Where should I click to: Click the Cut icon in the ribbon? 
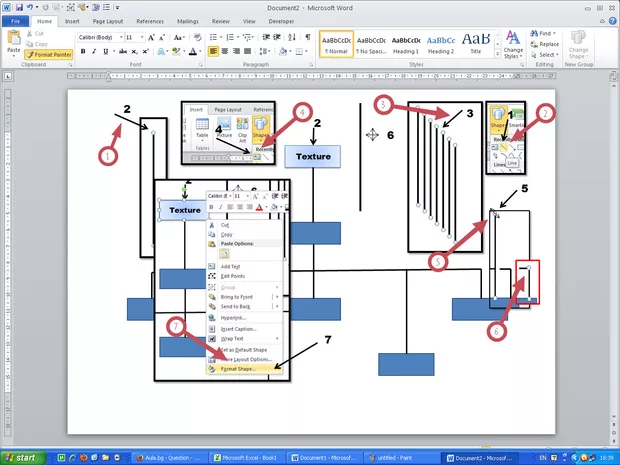(40, 33)
